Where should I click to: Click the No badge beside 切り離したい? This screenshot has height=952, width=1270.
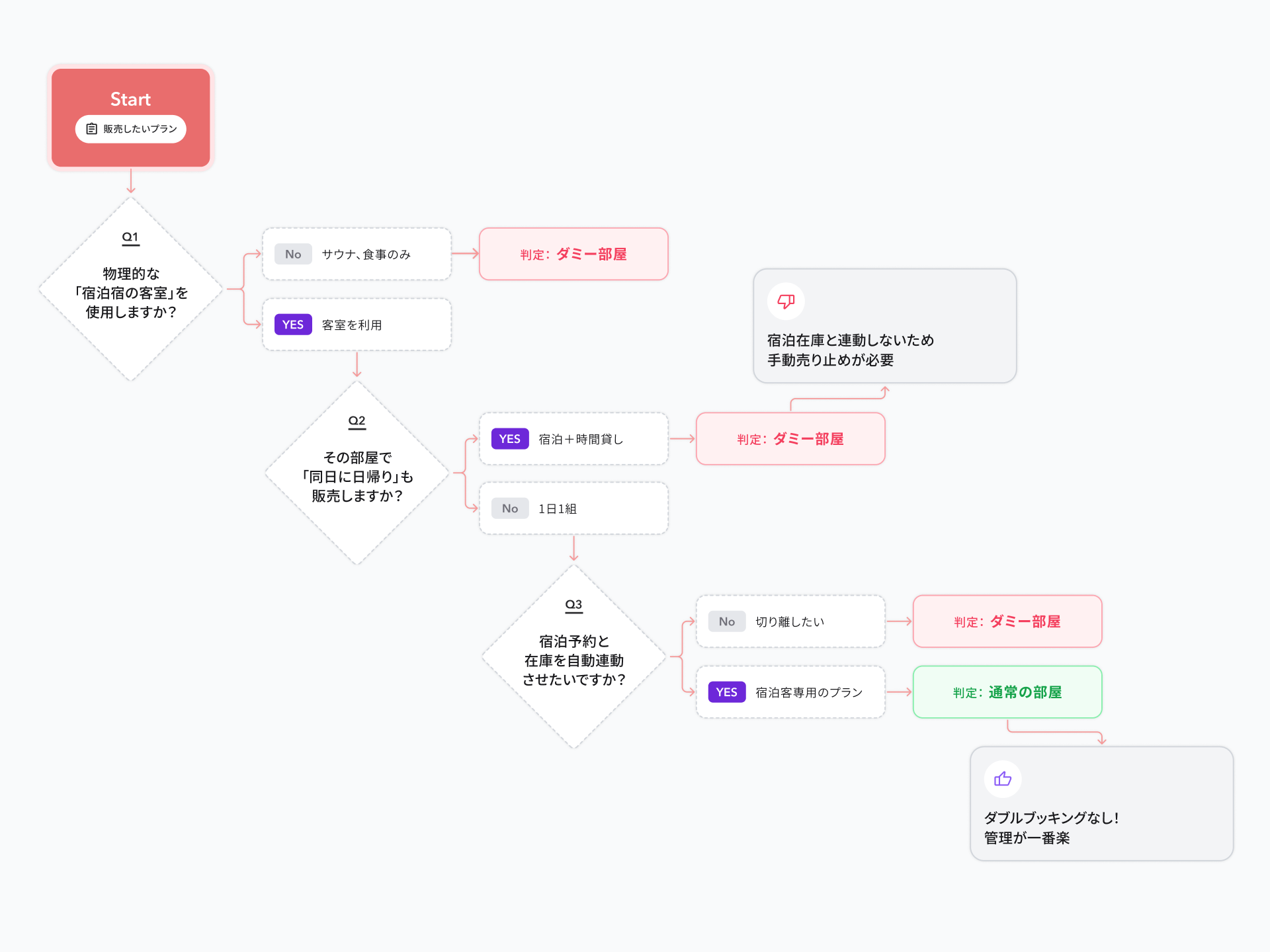coord(727,621)
